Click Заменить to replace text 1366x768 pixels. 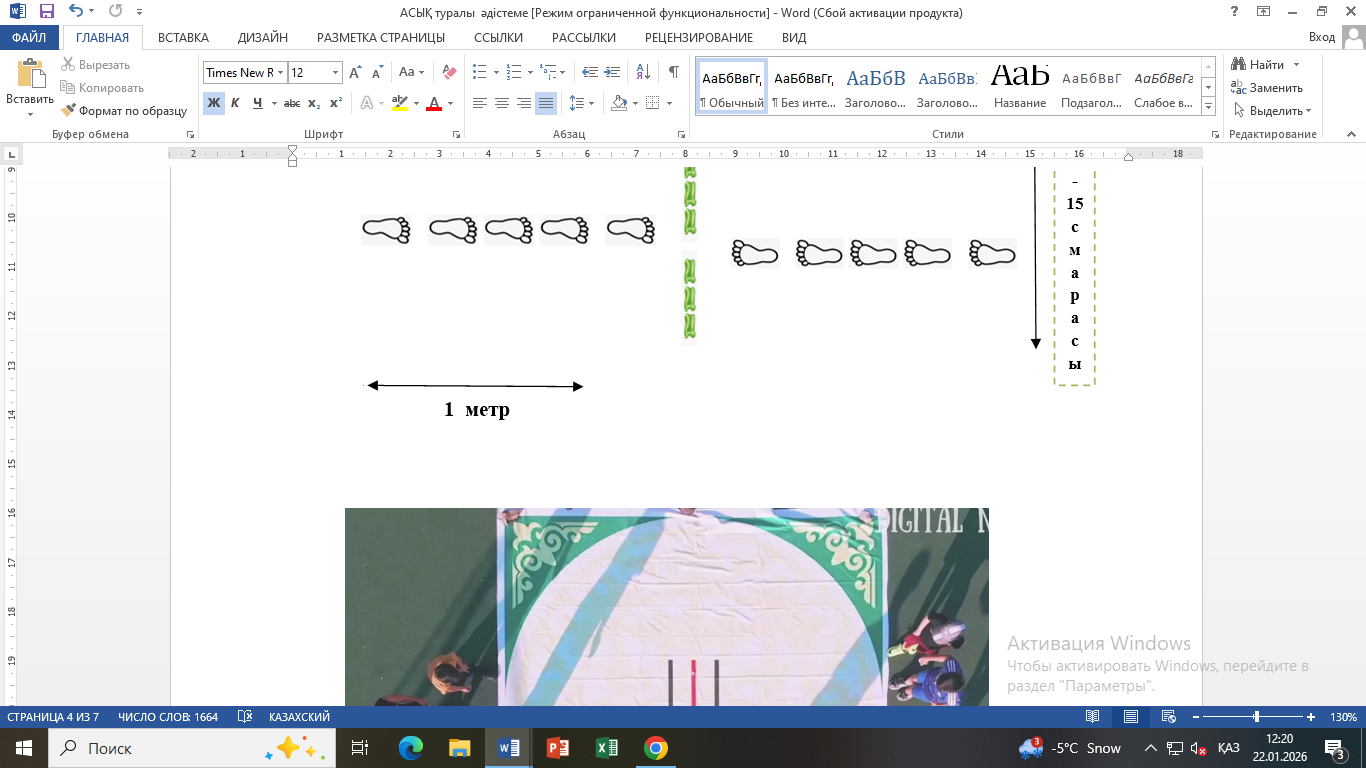point(1268,88)
